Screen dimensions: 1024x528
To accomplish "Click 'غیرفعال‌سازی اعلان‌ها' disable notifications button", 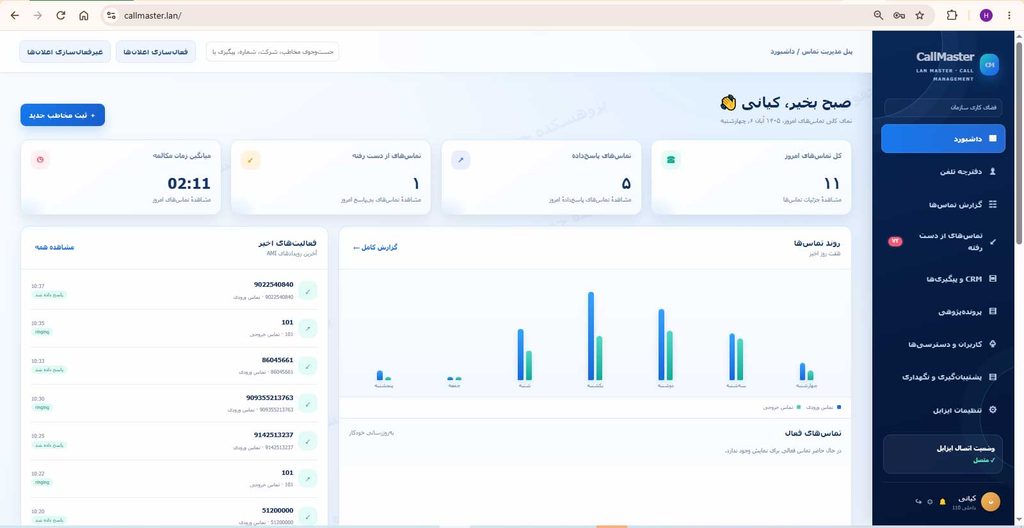I will 65,52.
